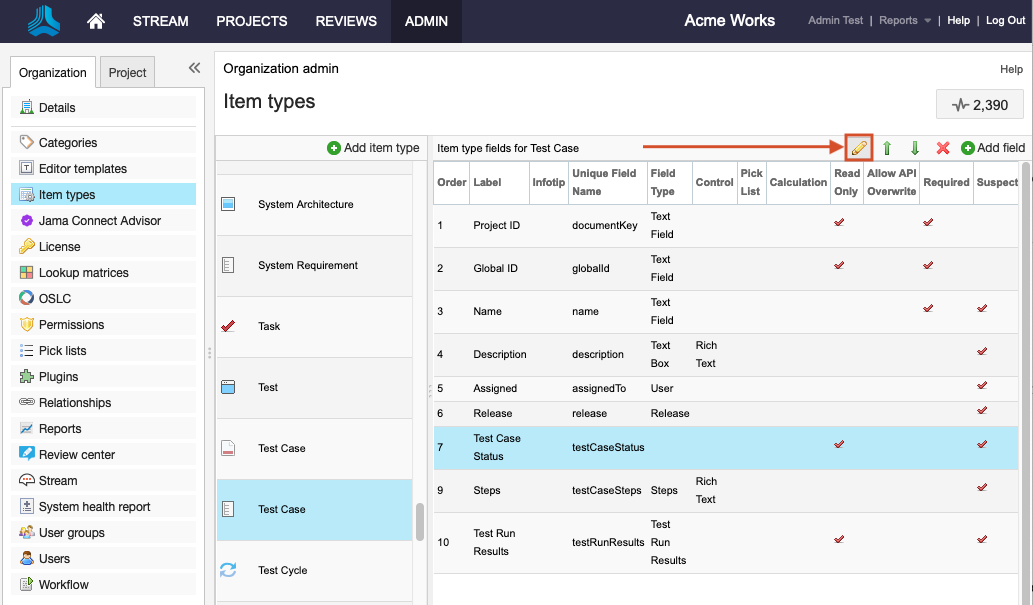Click Read Only check for Test Run Results
1033x605 pixels.
pyautogui.click(x=839, y=539)
